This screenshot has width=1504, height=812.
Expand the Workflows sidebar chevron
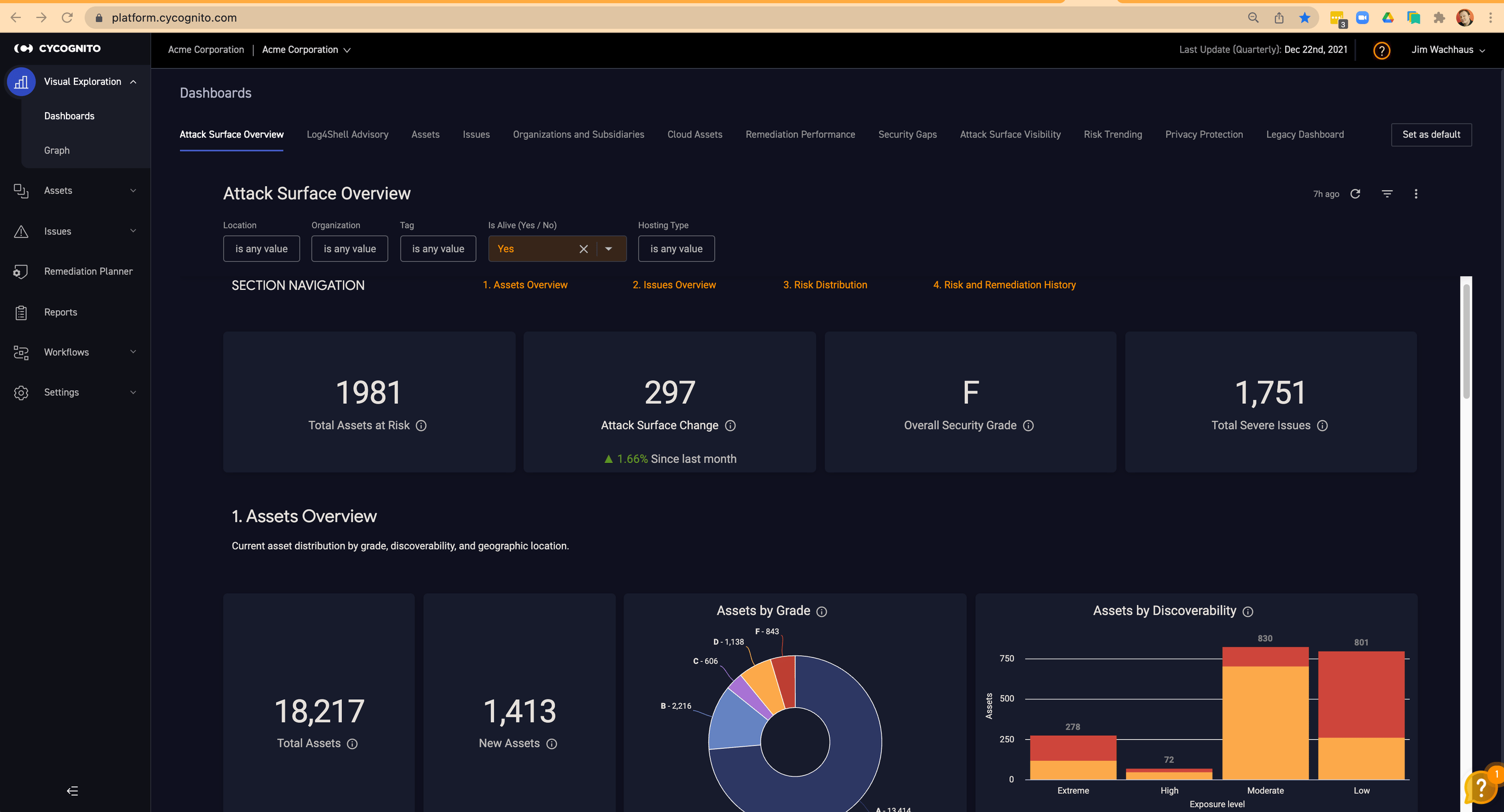[x=133, y=352]
